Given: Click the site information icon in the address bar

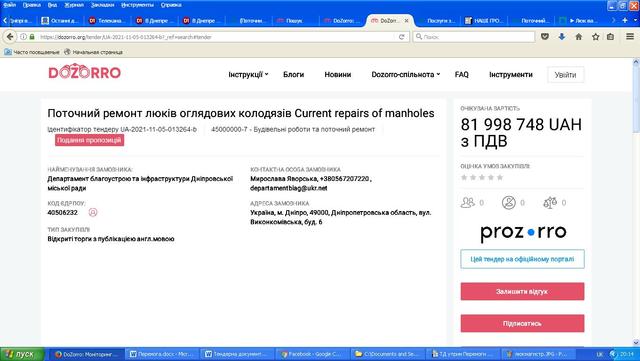Looking at the screenshot, I should 23,37.
